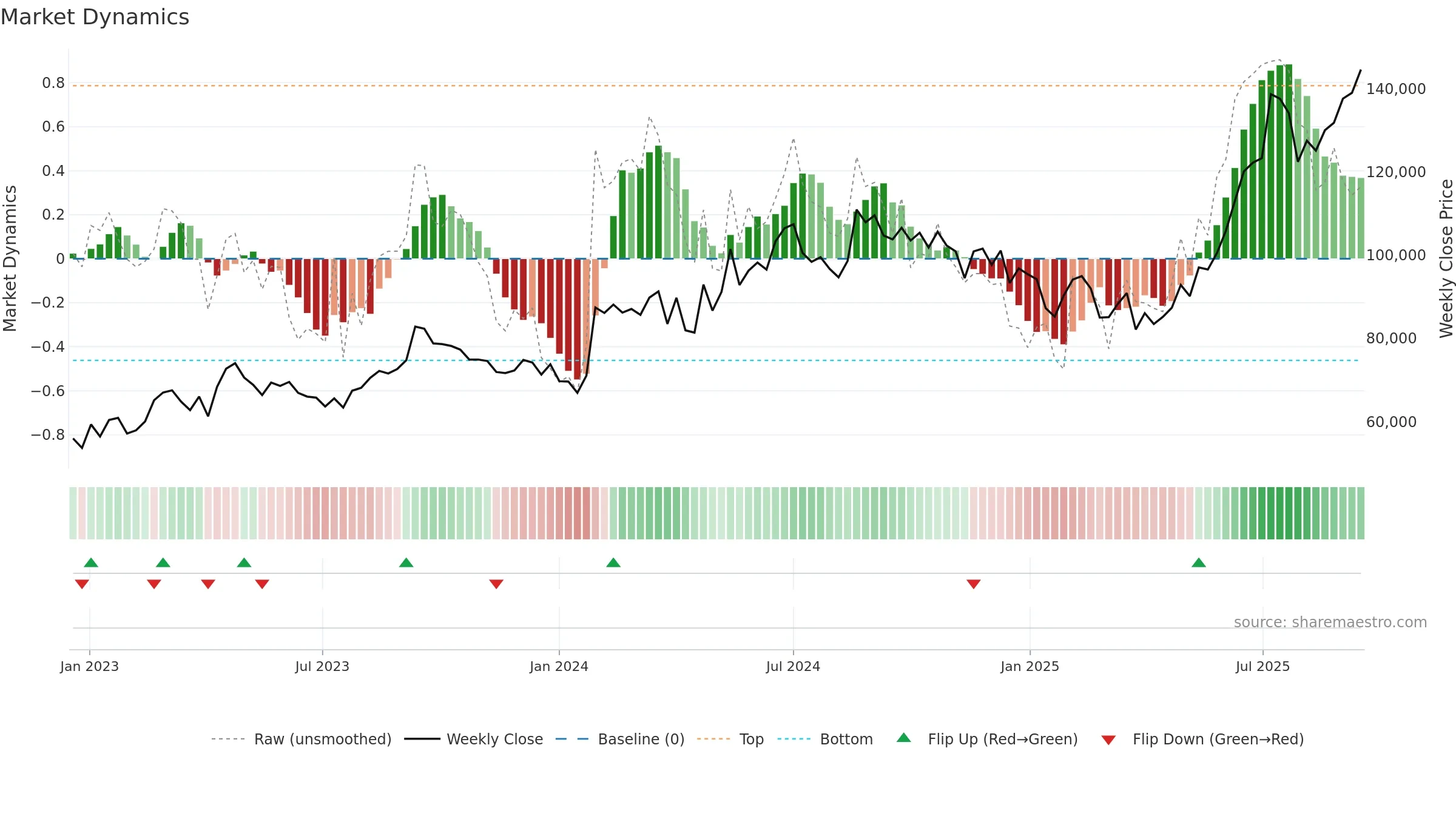Toggle the Top legend entry
This screenshot has width=1456, height=819.
coord(752,739)
